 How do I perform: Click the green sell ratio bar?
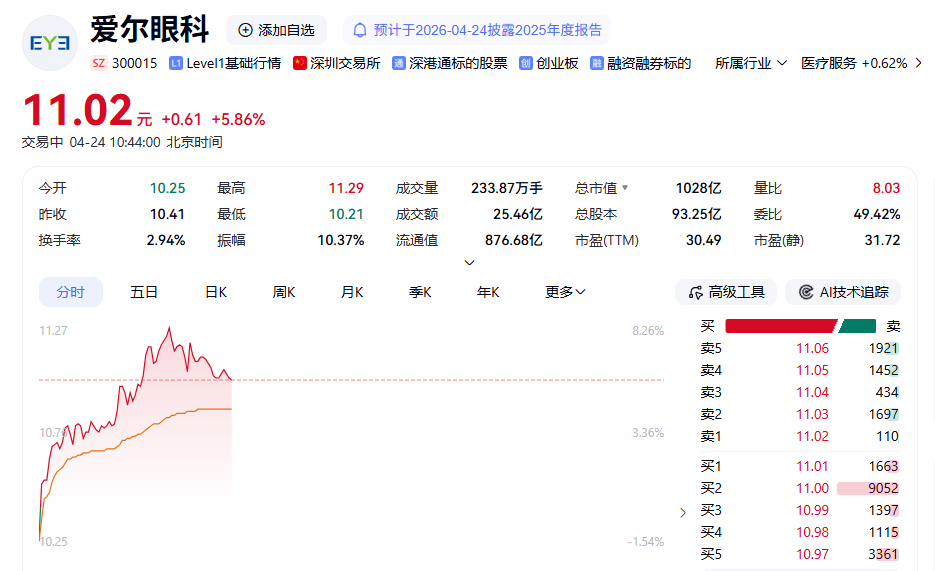(857, 326)
